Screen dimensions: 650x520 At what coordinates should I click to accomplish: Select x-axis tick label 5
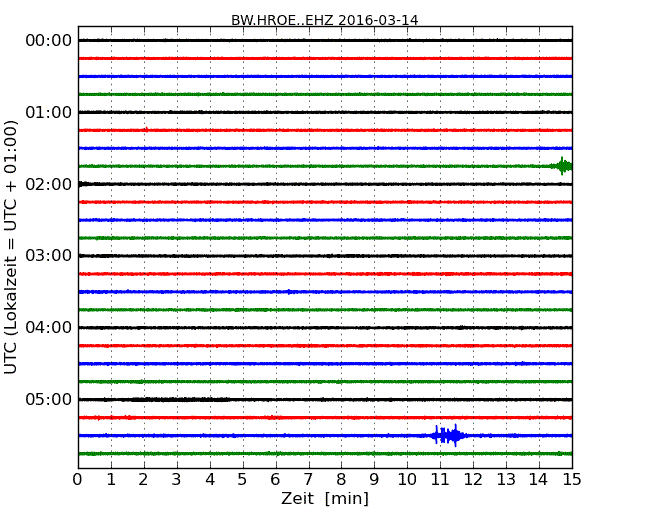pyautogui.click(x=242, y=479)
